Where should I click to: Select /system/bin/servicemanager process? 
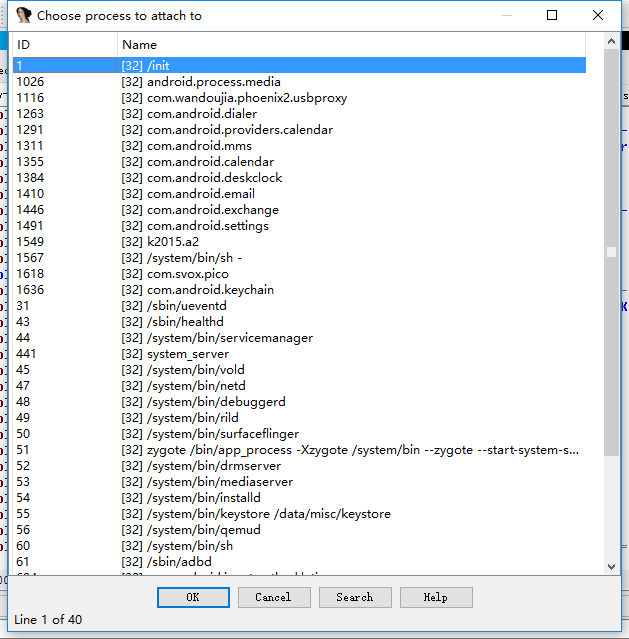pos(300,338)
